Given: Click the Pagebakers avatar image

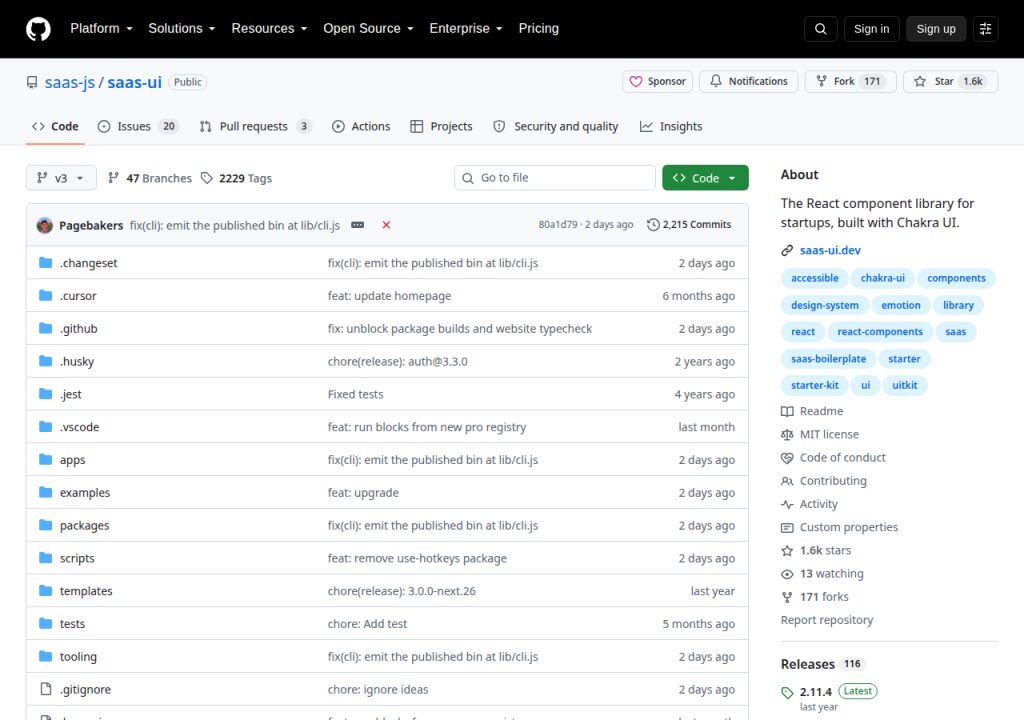Looking at the screenshot, I should pos(44,225).
